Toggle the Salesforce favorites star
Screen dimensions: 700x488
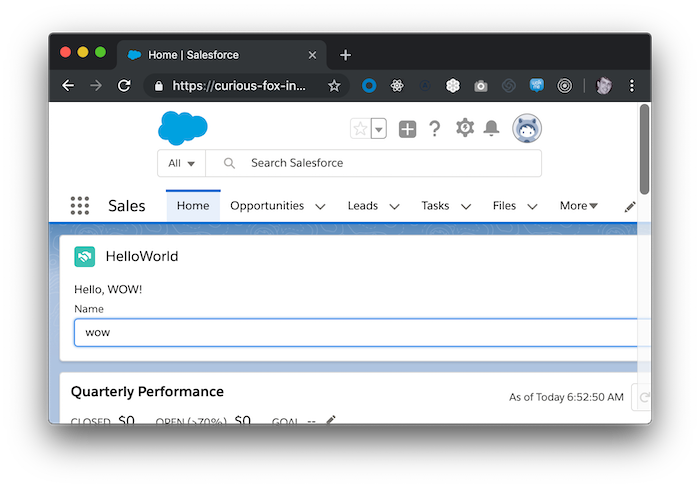[360, 129]
